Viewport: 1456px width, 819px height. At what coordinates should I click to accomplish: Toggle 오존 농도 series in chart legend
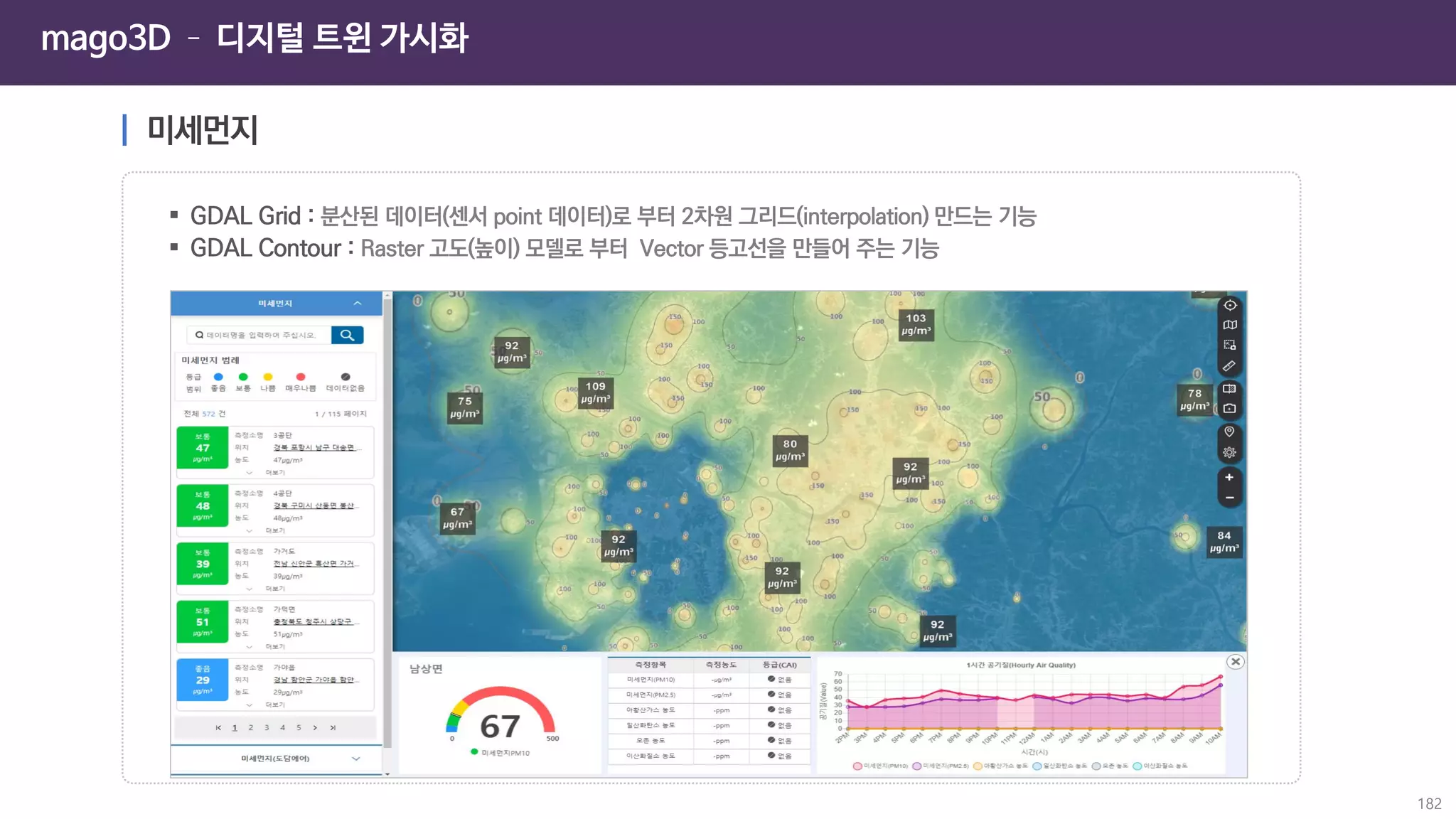(1110, 766)
